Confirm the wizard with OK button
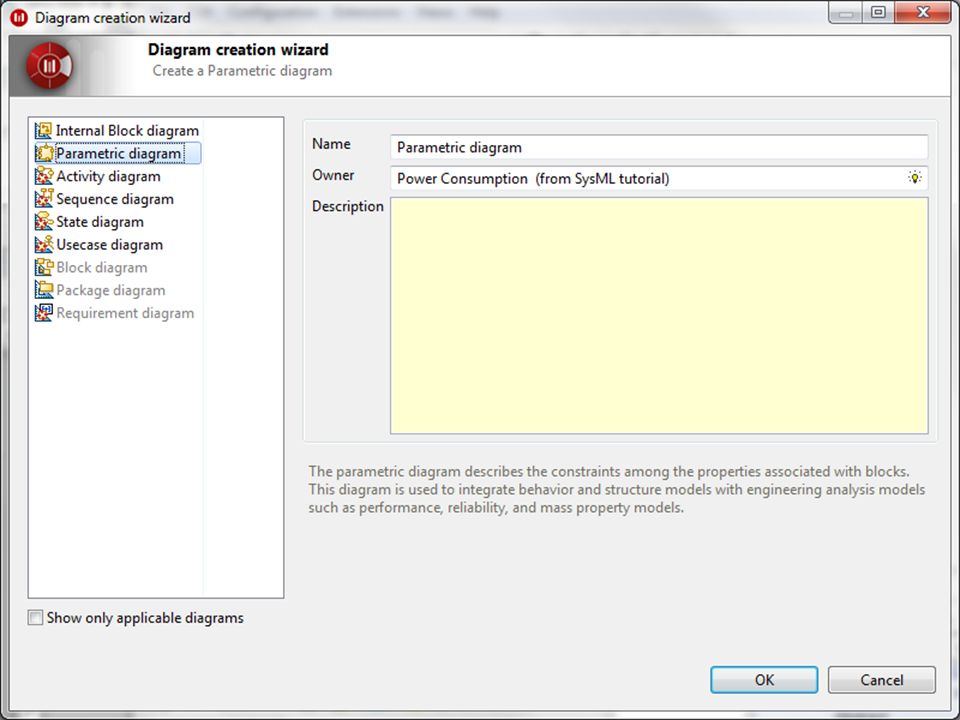Viewport: 960px width, 720px height. [763, 680]
